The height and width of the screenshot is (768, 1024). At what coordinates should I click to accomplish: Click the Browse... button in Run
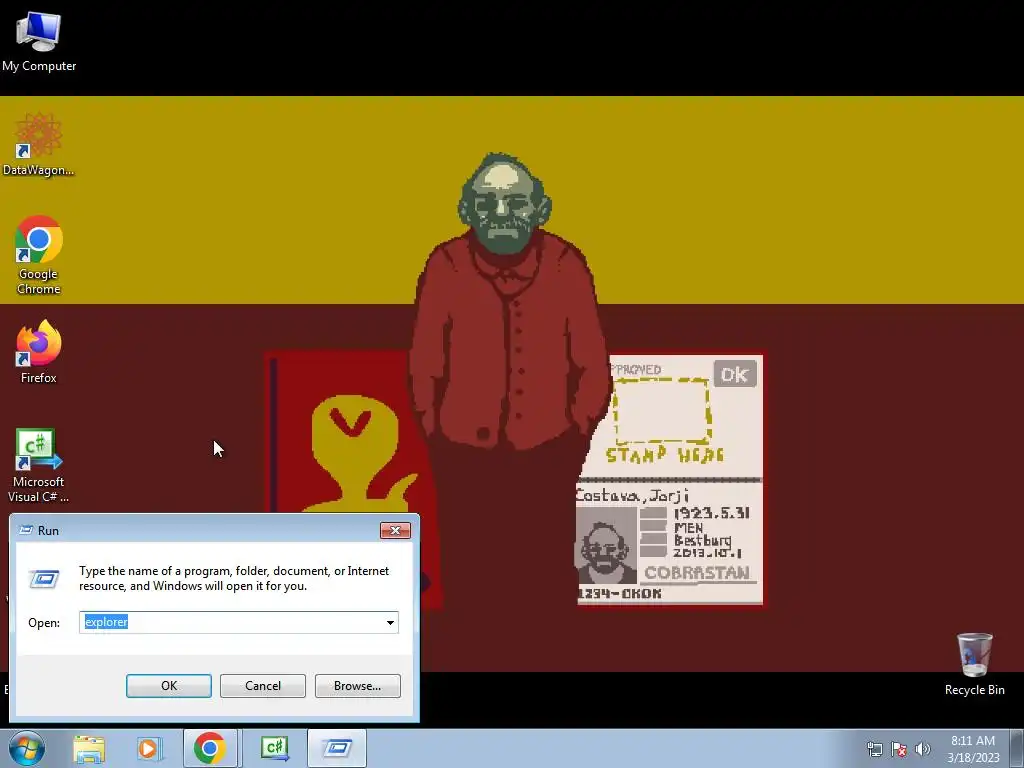[357, 686]
